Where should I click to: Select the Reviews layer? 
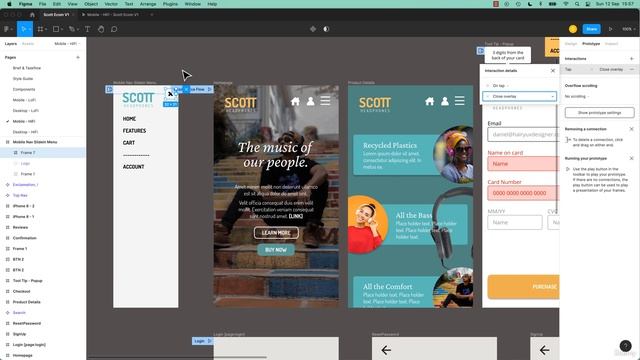(20, 227)
